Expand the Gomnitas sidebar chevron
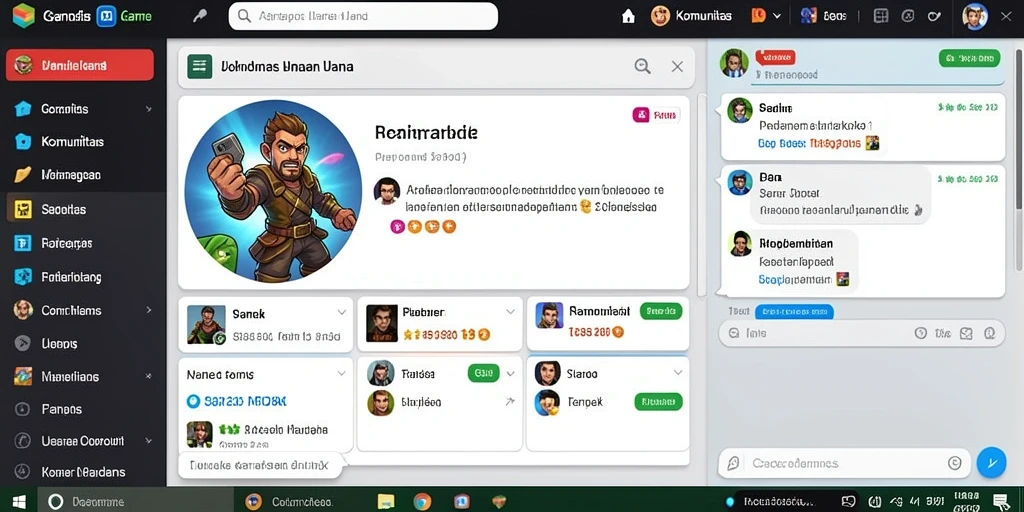 pos(148,109)
